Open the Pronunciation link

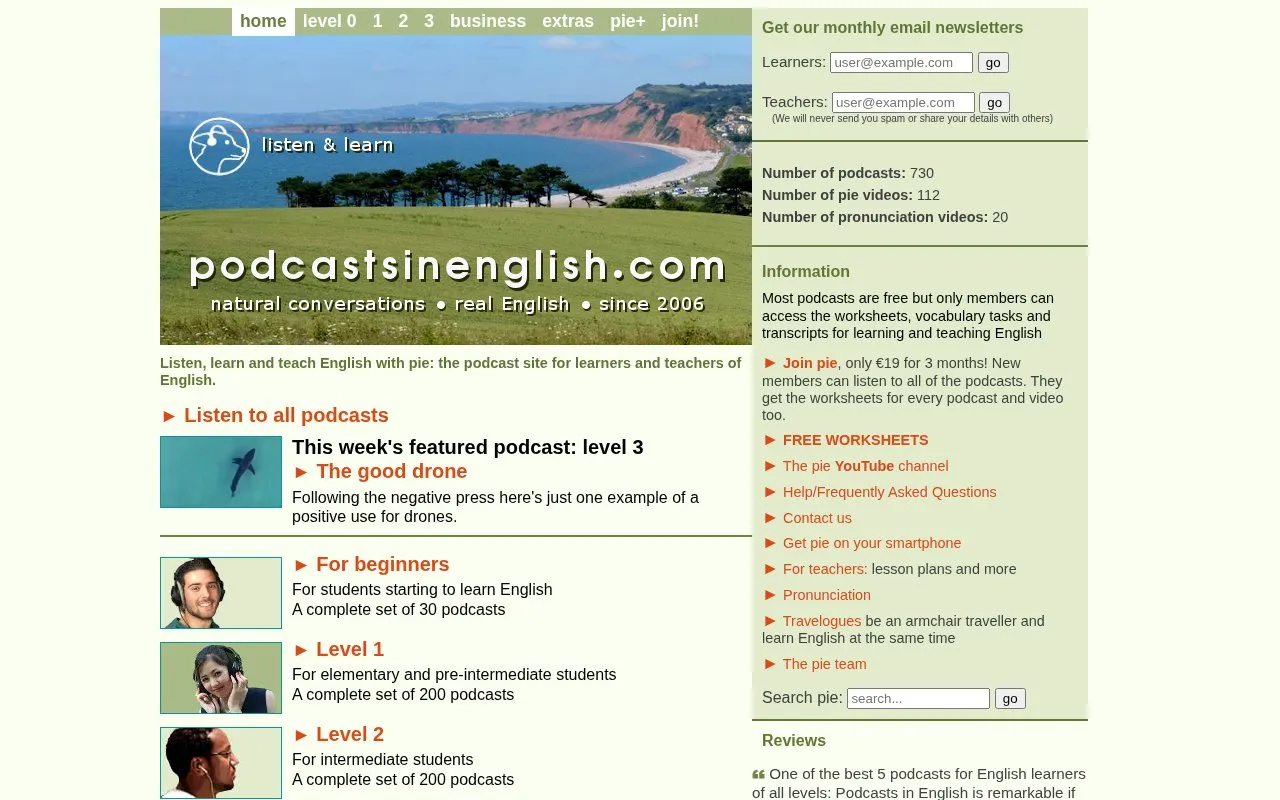[x=826, y=595]
